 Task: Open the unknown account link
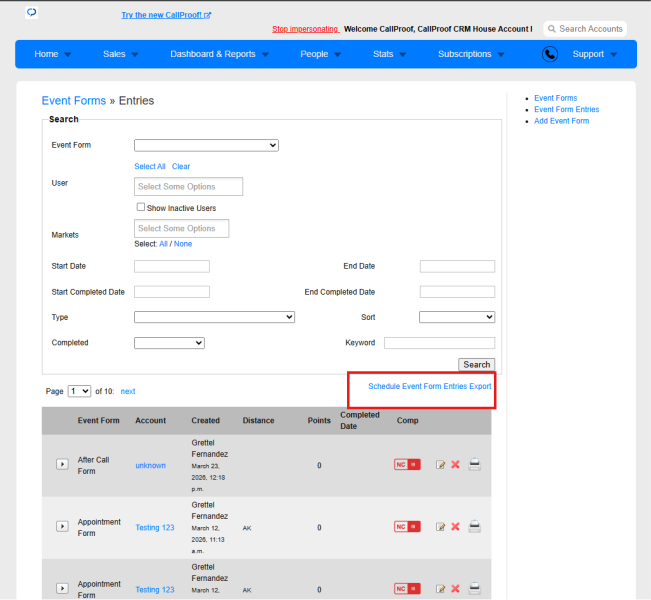click(x=150, y=465)
